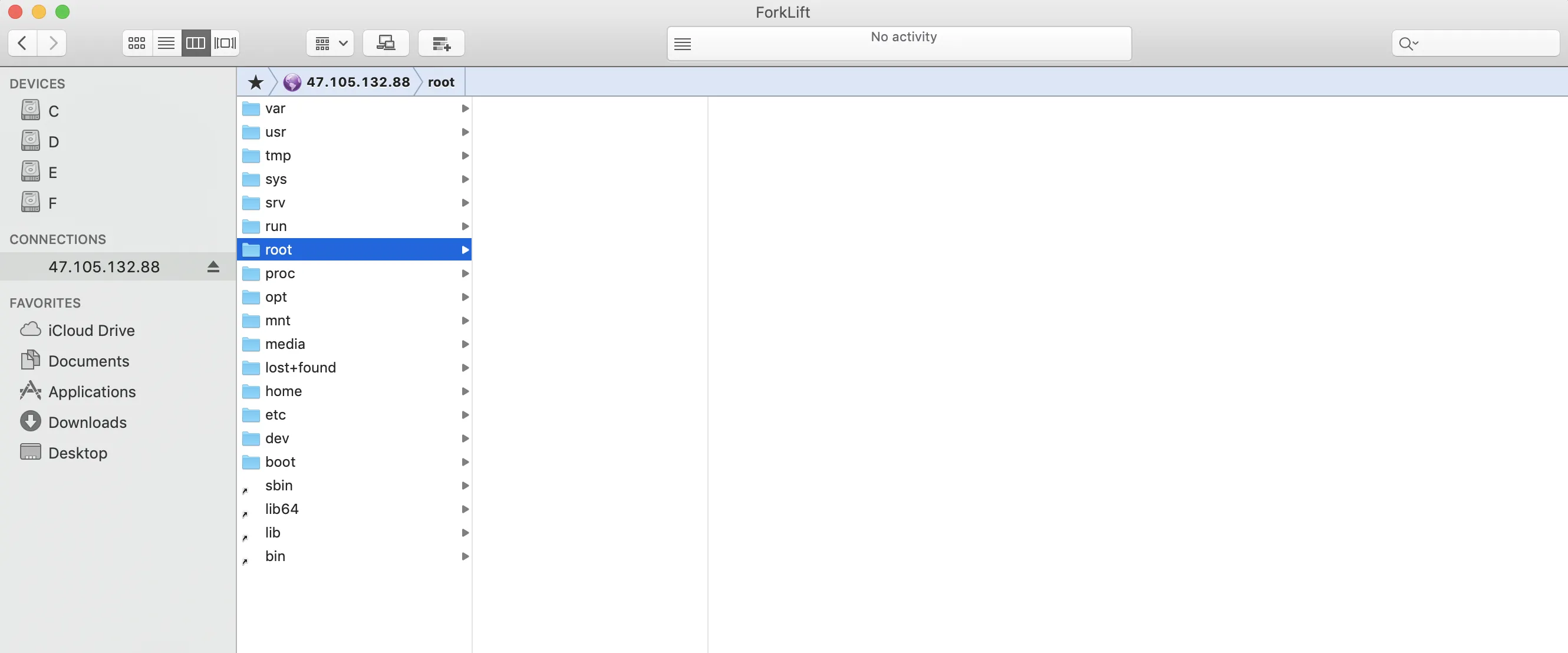This screenshot has height=653, width=1568.
Task: Click the add pane toolbar icon
Action: tap(442, 42)
